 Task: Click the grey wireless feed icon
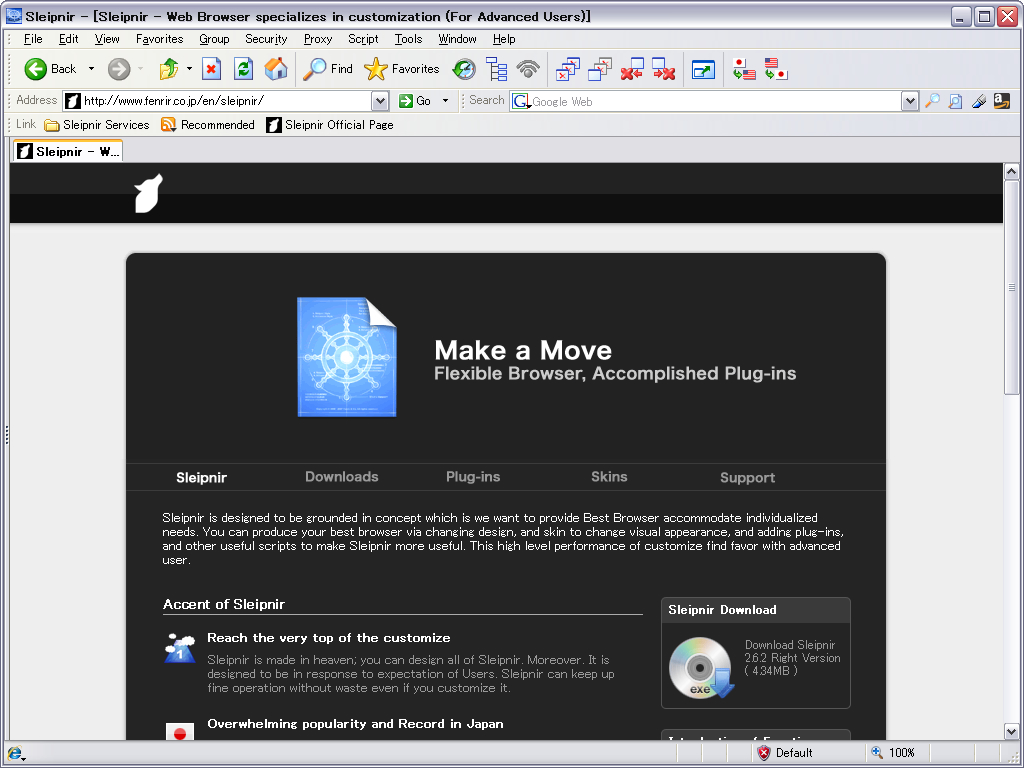pos(528,69)
